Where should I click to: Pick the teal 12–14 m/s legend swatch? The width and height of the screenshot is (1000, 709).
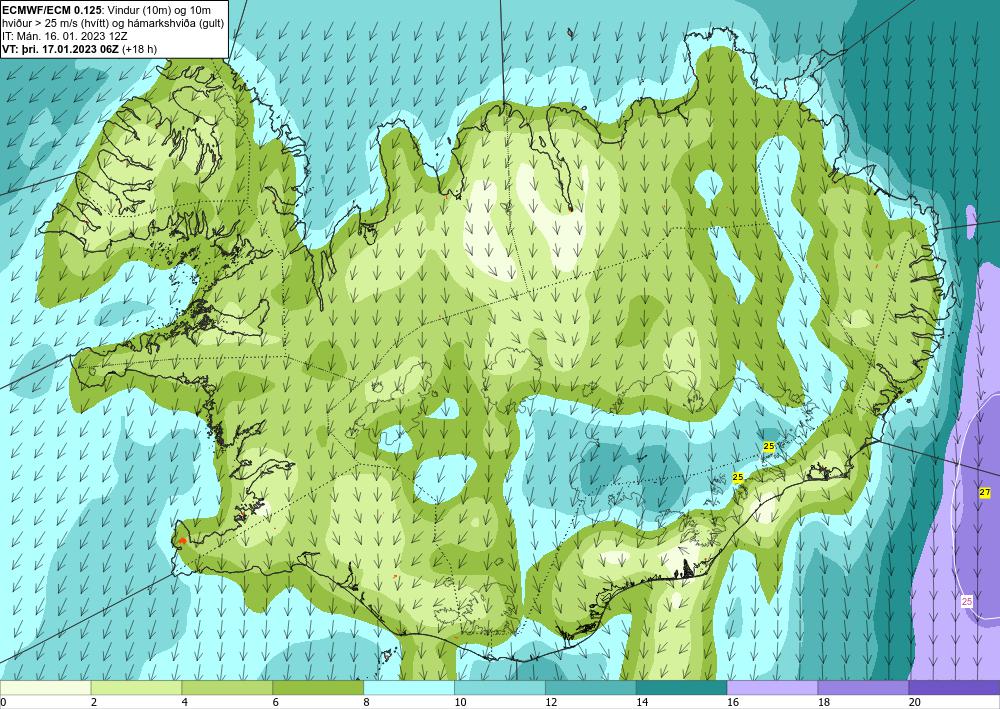591,688
